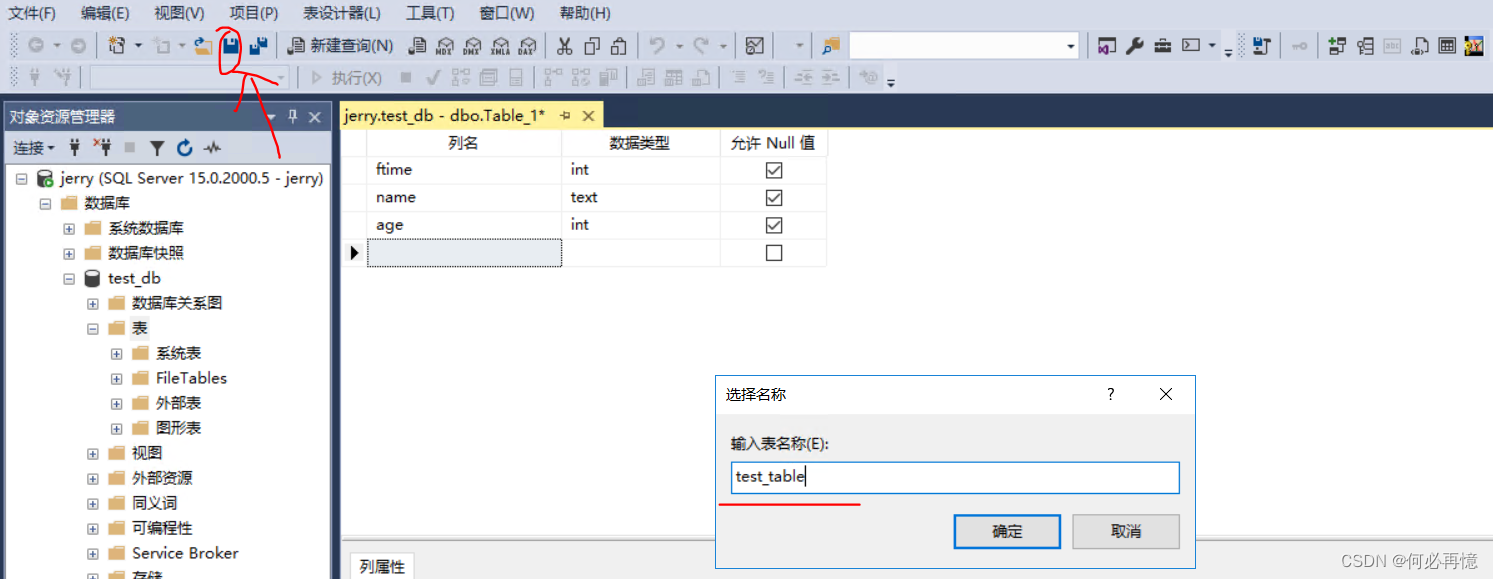The image size is (1493, 579).
Task: Click the database engine query icon
Action: click(418, 45)
